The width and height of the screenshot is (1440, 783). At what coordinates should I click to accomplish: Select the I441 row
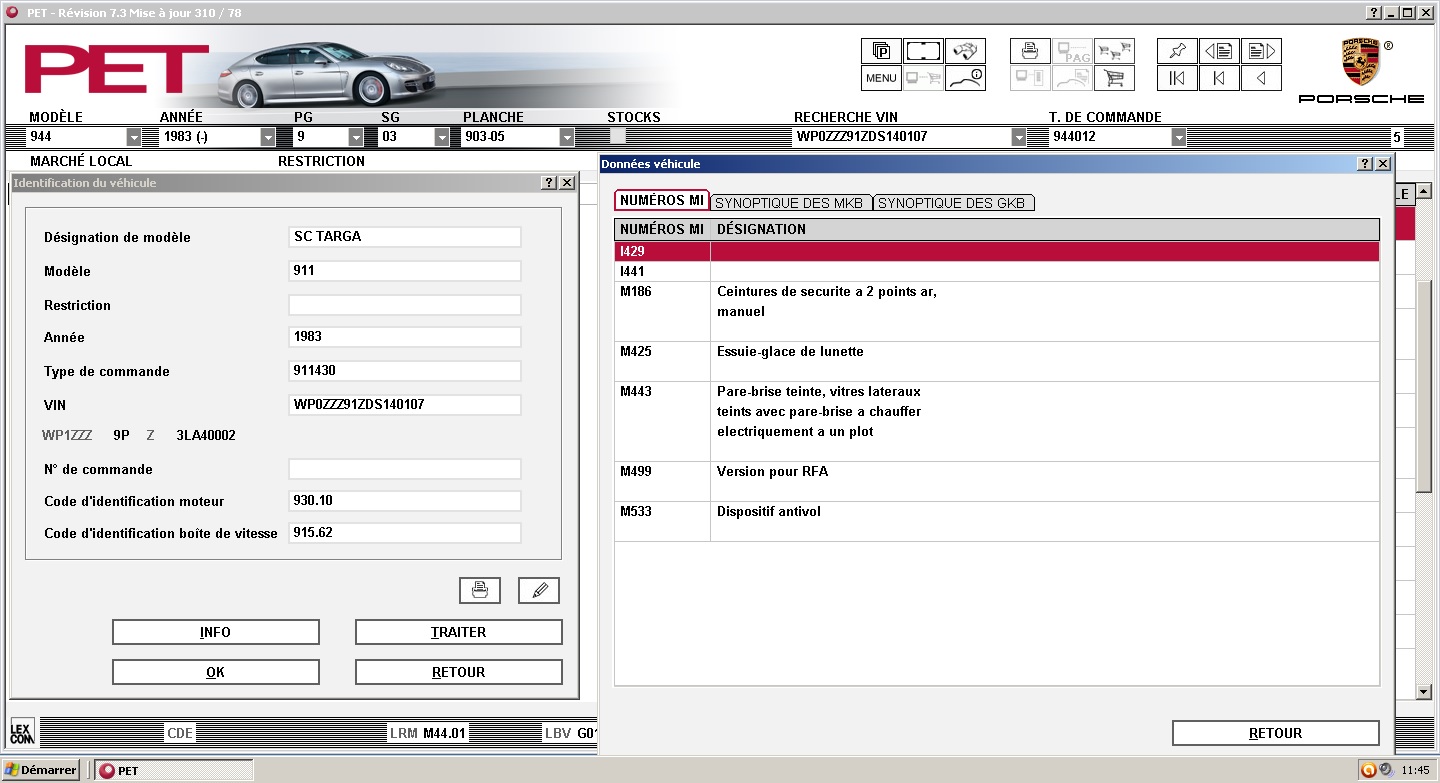click(x=997, y=272)
